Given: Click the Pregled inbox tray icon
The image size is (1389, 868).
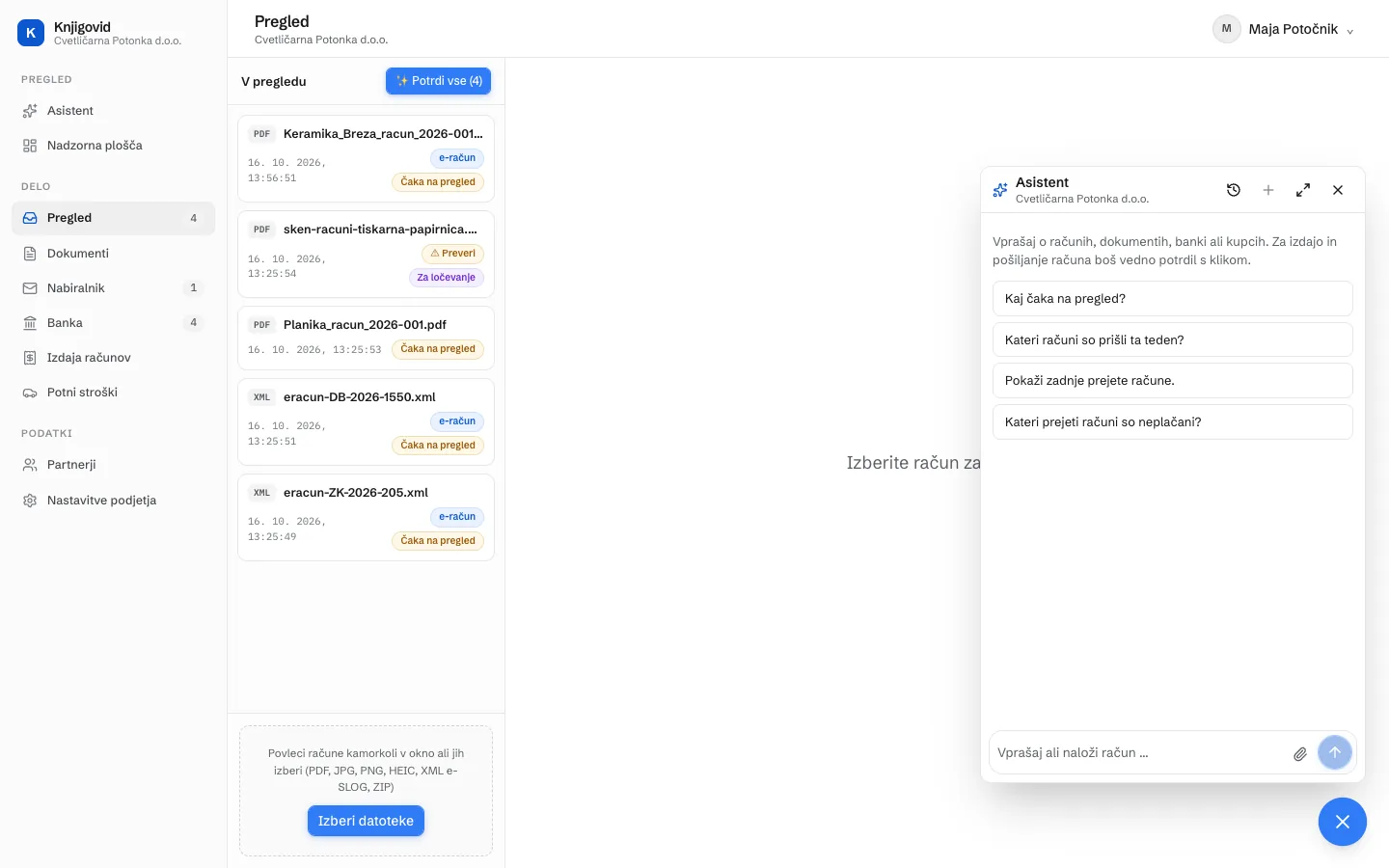Looking at the screenshot, I should click(30, 218).
